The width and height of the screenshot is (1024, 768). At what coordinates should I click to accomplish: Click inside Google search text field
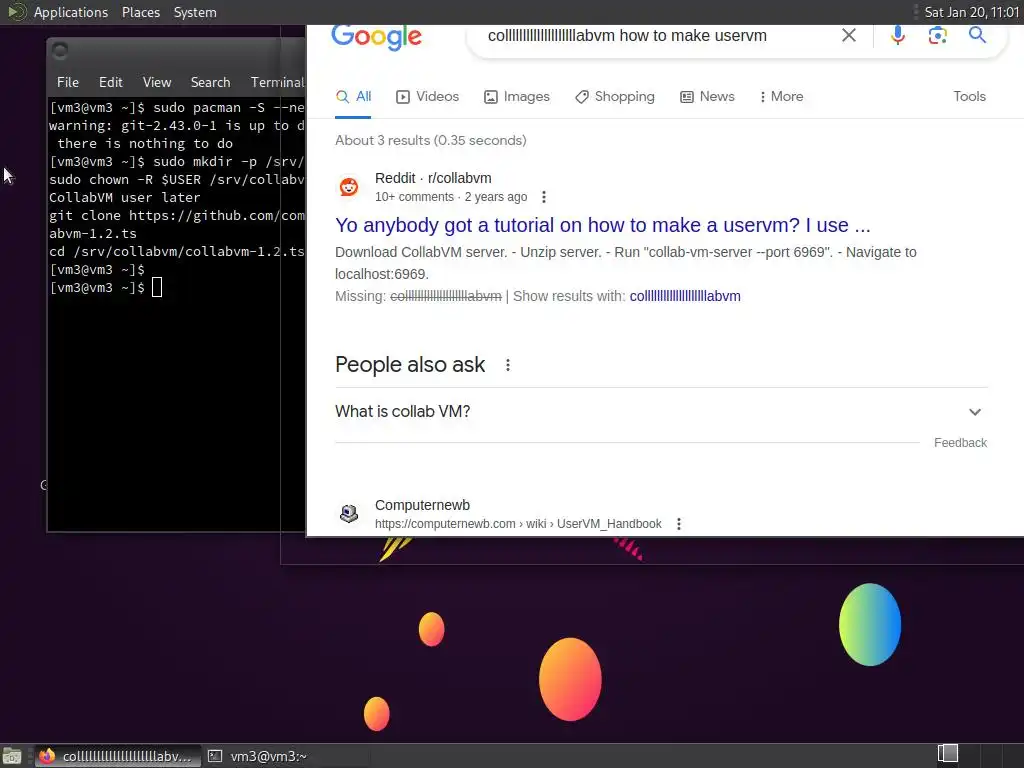(x=627, y=36)
